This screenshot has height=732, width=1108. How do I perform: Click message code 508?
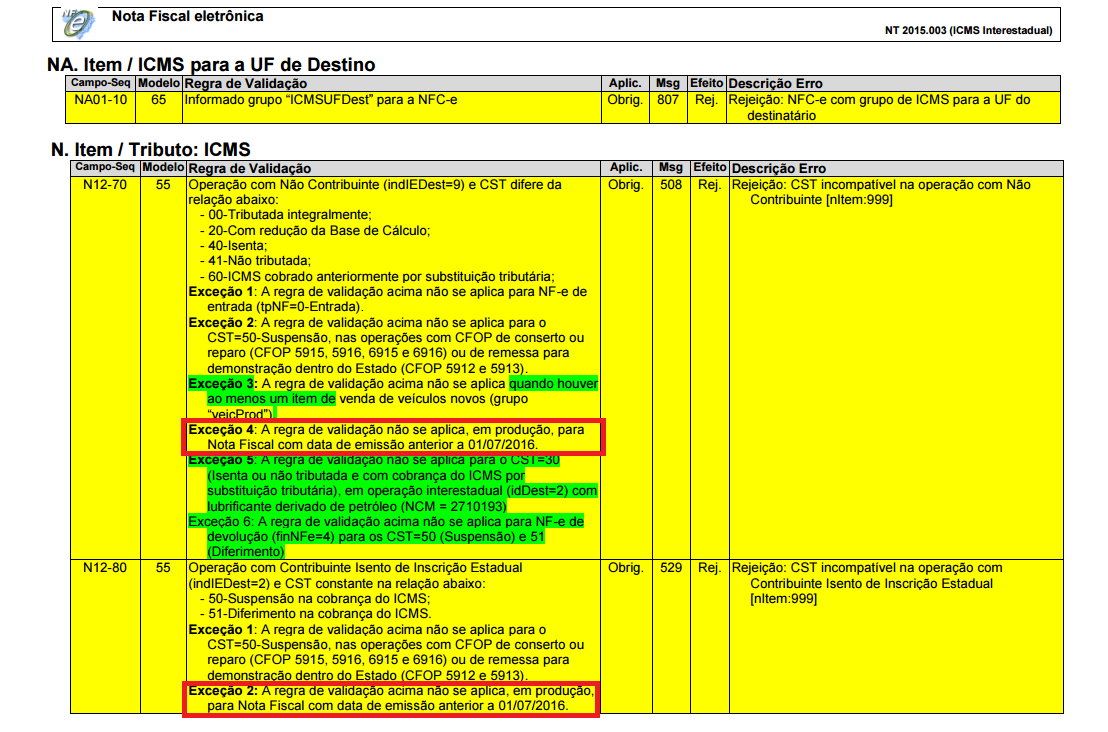coord(671,185)
